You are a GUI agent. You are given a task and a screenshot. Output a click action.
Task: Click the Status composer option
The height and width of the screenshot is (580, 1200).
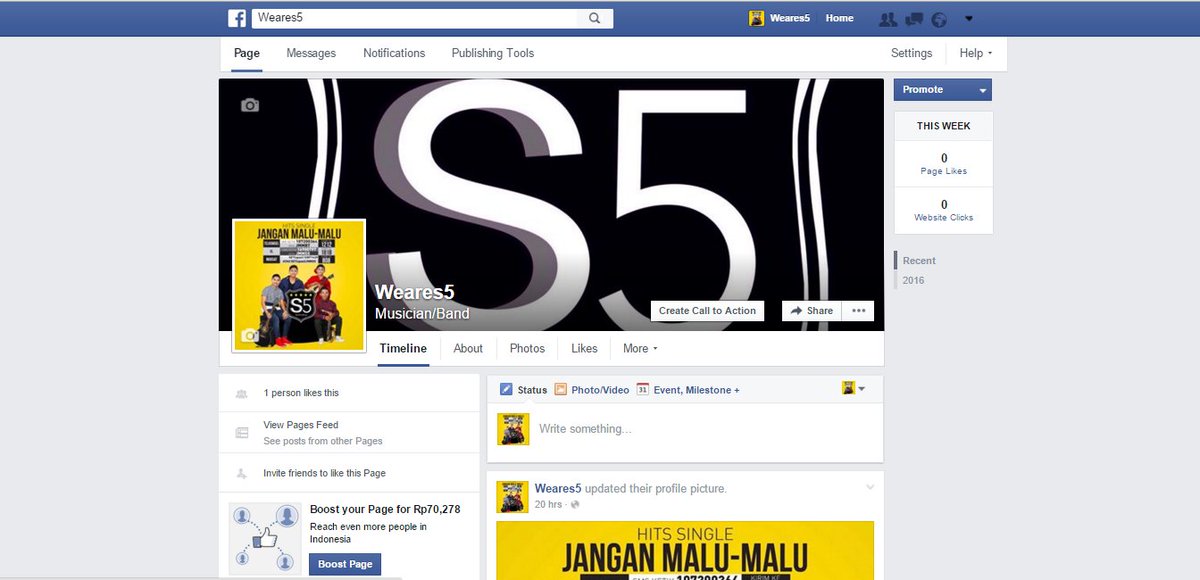click(532, 390)
